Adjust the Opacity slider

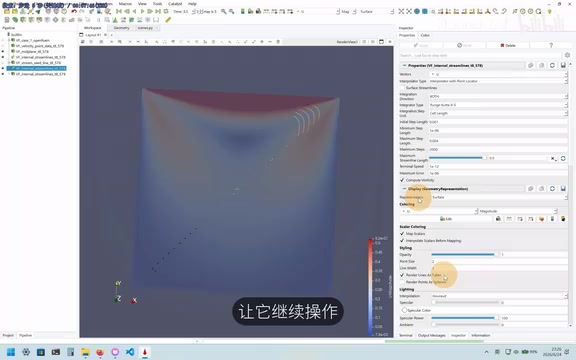(x=464, y=254)
